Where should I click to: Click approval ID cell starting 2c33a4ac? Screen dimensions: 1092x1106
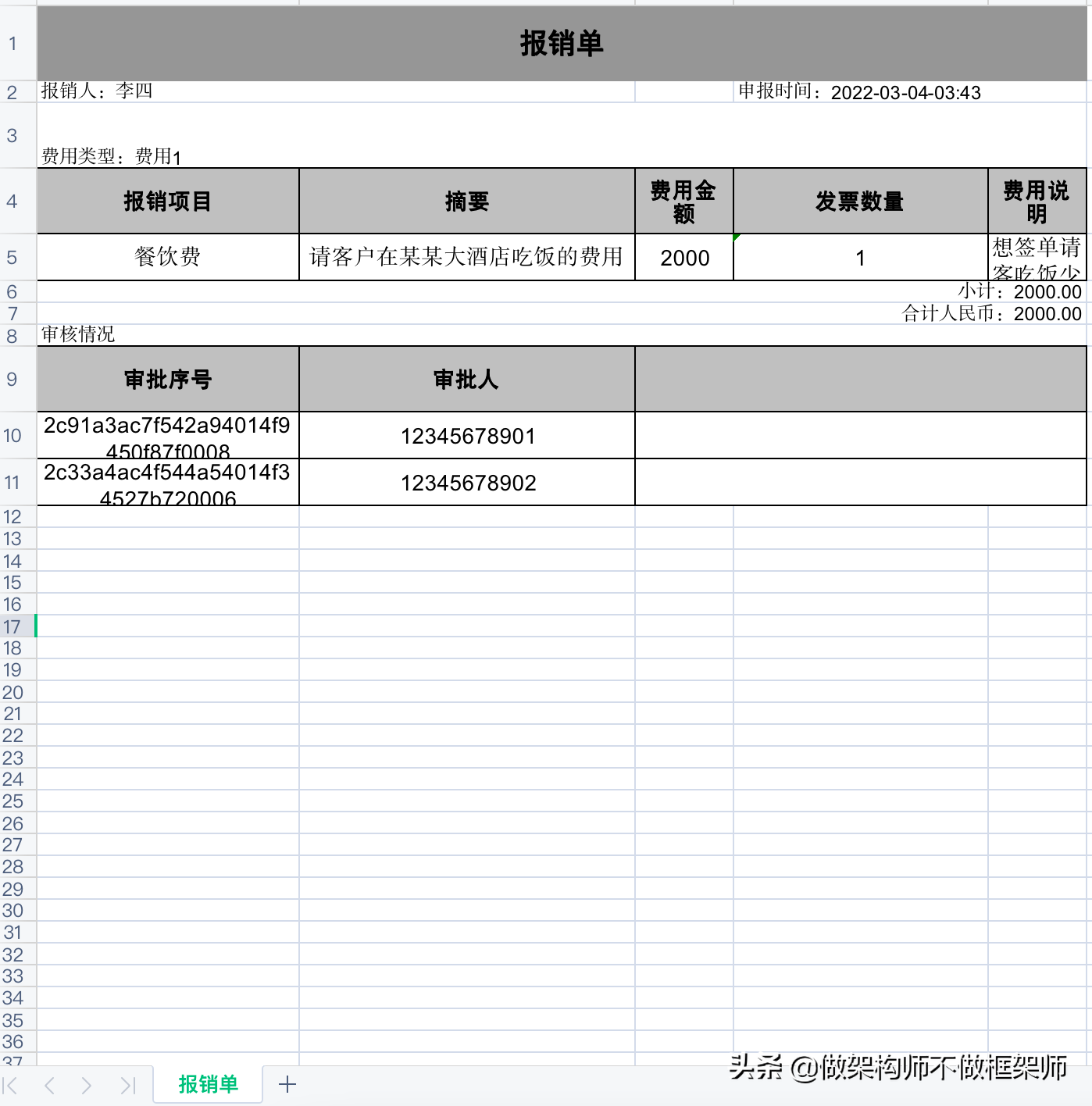pos(168,482)
